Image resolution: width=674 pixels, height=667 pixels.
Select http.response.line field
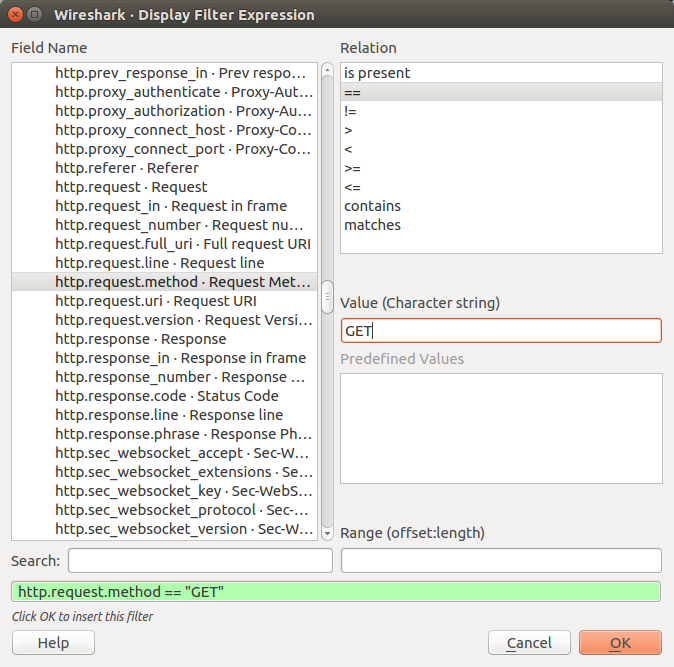(165, 415)
